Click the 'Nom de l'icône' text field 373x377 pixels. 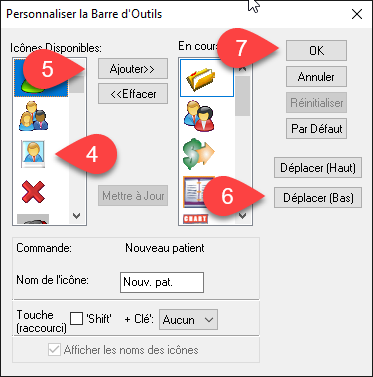coord(162,283)
